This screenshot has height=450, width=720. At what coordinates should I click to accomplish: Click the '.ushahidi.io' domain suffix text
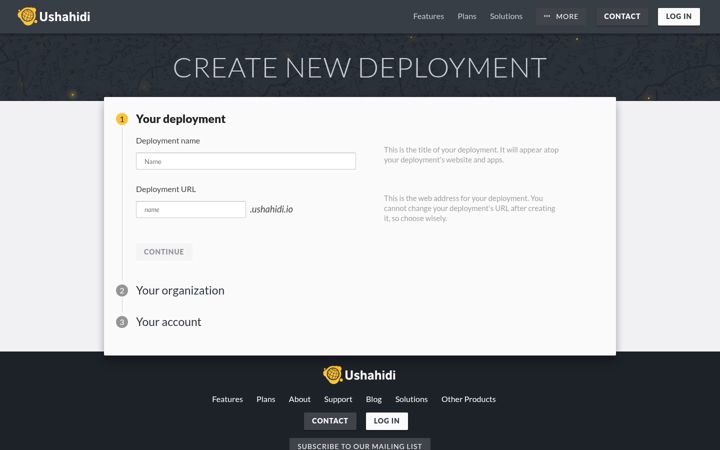pyautogui.click(x=271, y=209)
